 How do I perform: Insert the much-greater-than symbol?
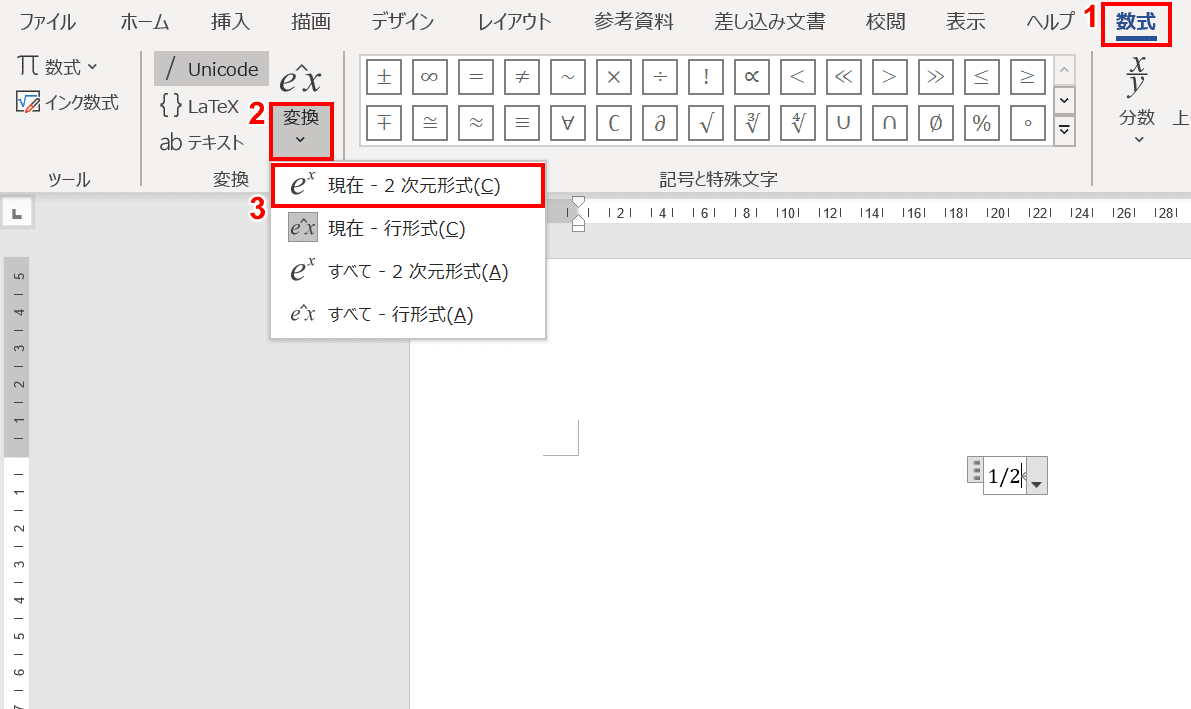click(936, 77)
